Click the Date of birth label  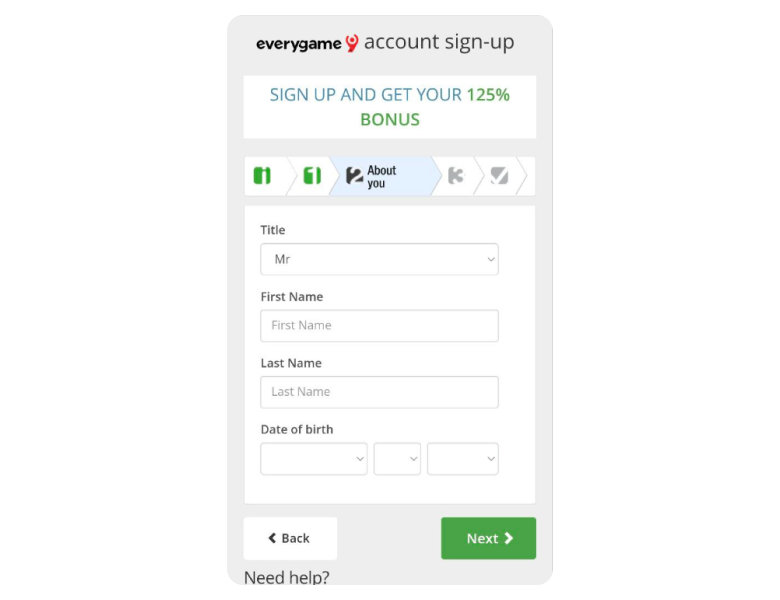point(297,429)
